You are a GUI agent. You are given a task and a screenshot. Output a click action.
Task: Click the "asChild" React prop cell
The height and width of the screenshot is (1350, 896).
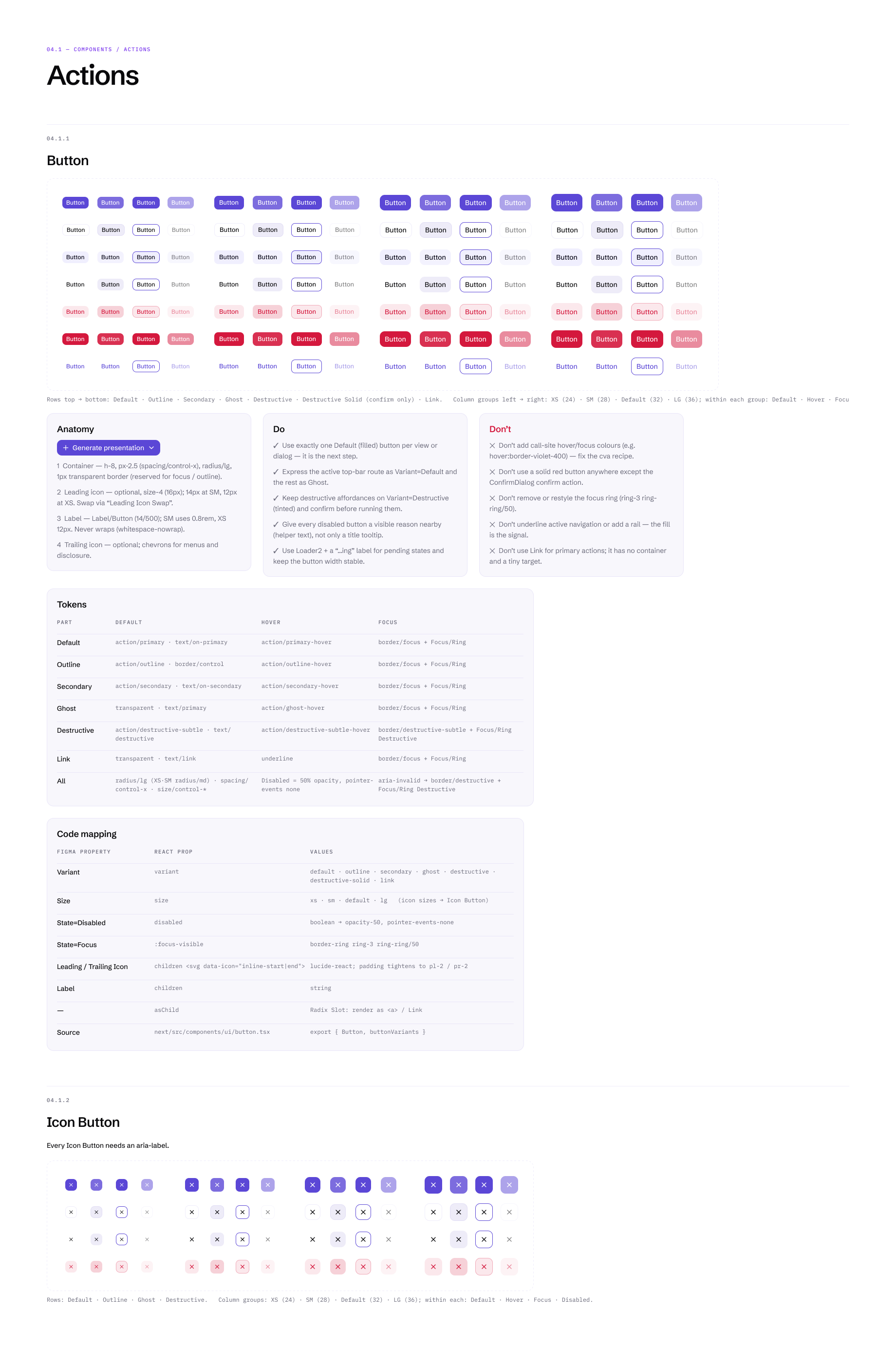166,1010
